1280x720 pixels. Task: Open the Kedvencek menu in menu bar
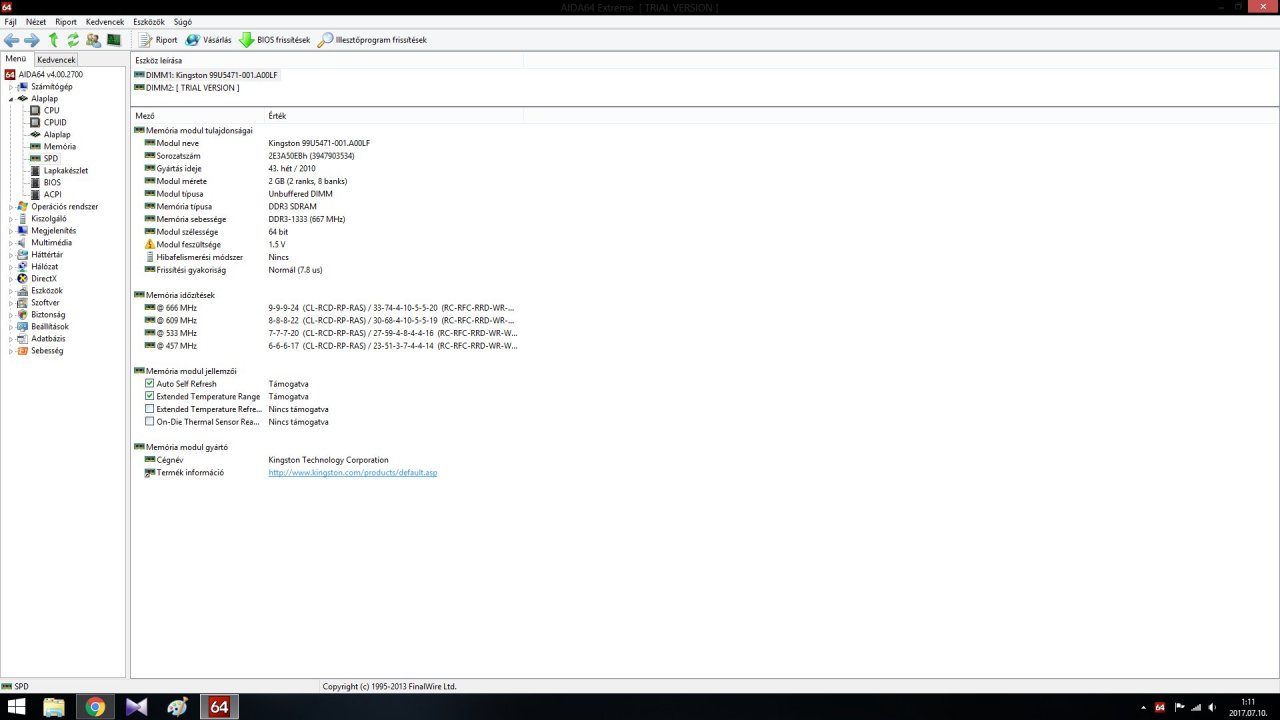(105, 22)
